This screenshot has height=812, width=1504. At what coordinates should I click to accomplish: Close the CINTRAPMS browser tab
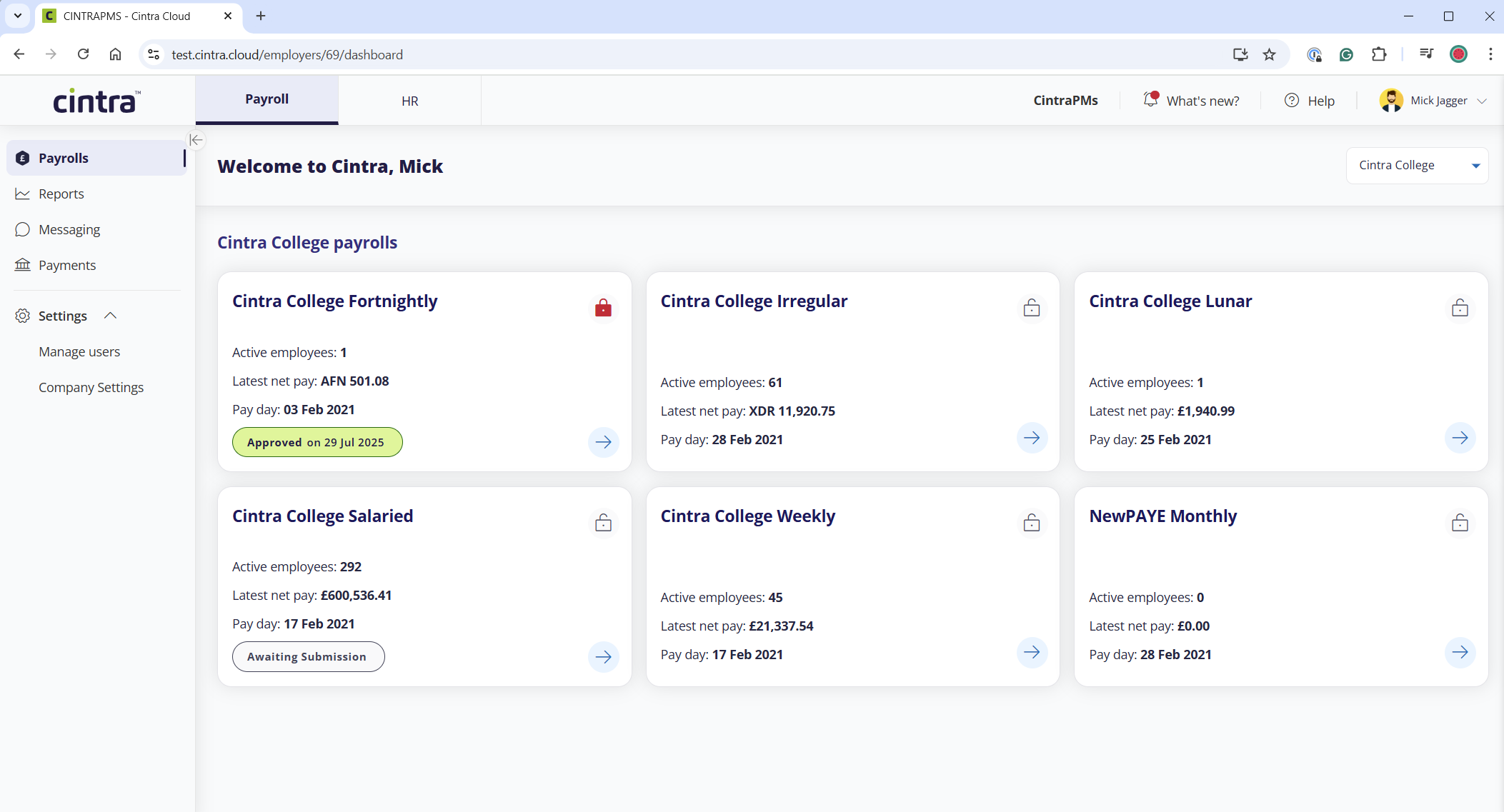tap(228, 15)
